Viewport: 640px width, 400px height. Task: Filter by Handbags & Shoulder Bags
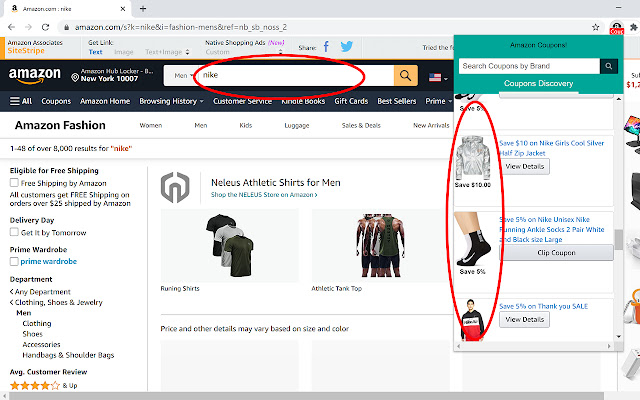[x=68, y=355]
